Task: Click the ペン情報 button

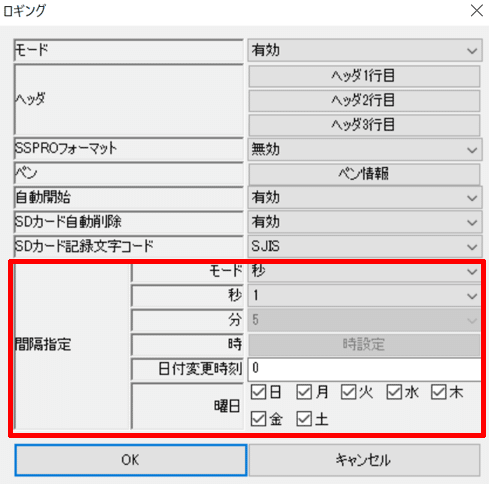Action: (x=364, y=174)
